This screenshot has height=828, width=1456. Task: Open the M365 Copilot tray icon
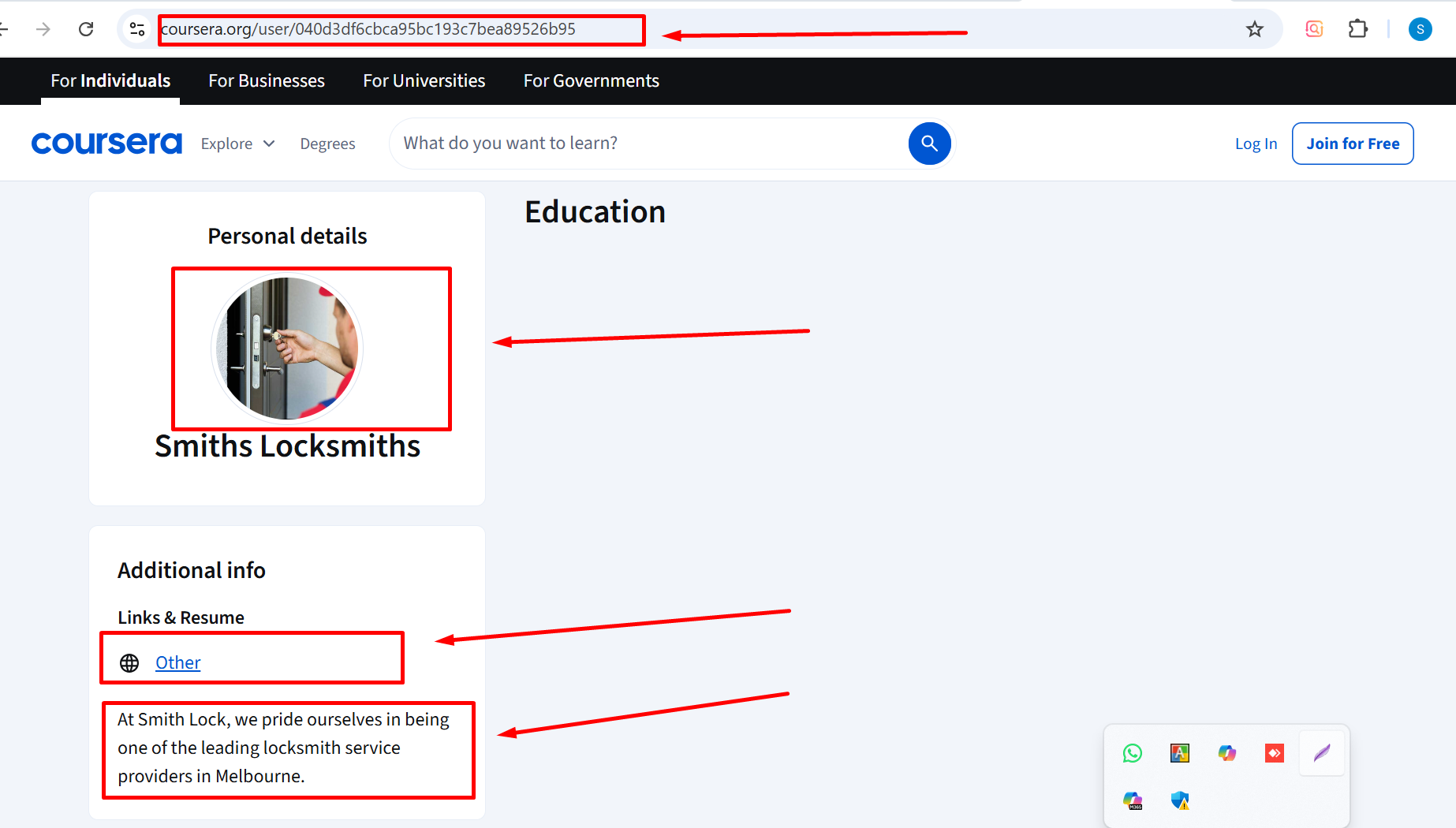coord(1133,800)
